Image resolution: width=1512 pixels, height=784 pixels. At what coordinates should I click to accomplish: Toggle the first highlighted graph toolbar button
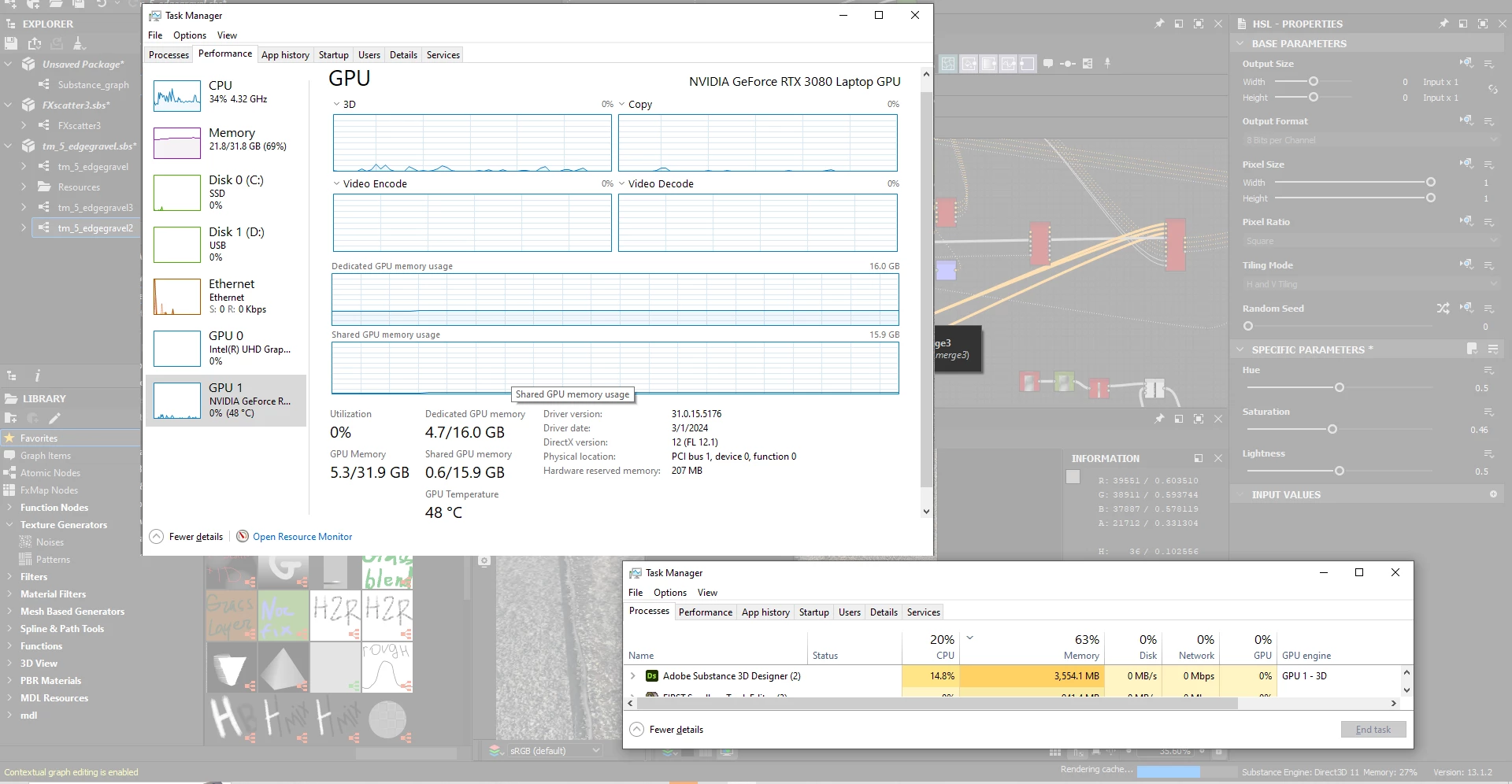(x=948, y=64)
